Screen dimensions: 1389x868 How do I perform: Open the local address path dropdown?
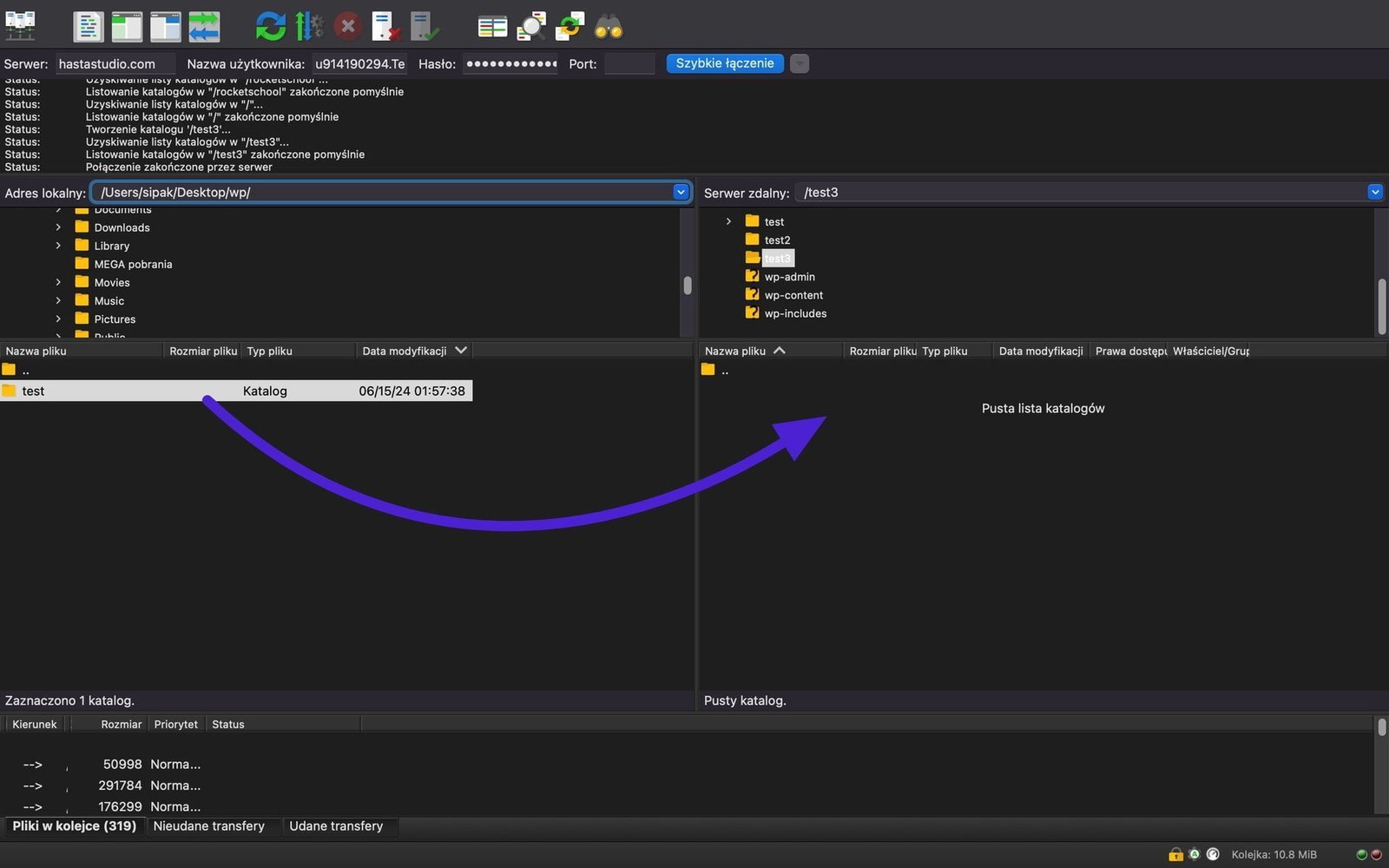click(x=681, y=192)
